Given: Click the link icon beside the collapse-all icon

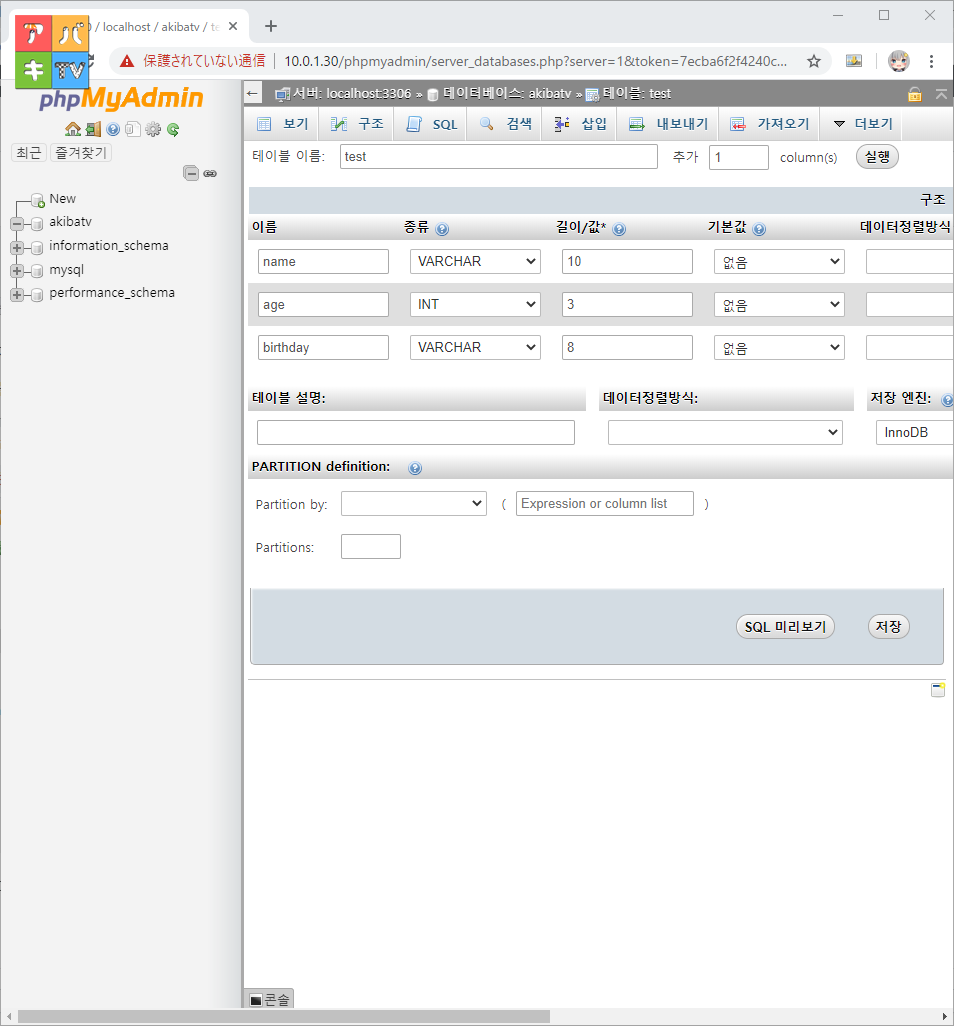Looking at the screenshot, I should point(210,172).
